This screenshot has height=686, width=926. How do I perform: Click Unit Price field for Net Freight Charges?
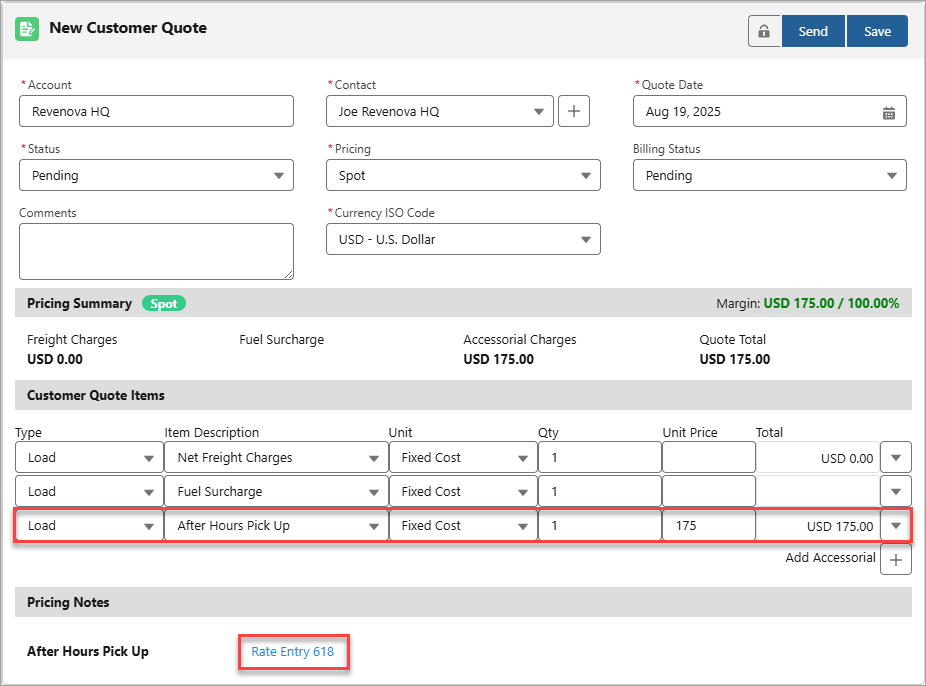709,458
